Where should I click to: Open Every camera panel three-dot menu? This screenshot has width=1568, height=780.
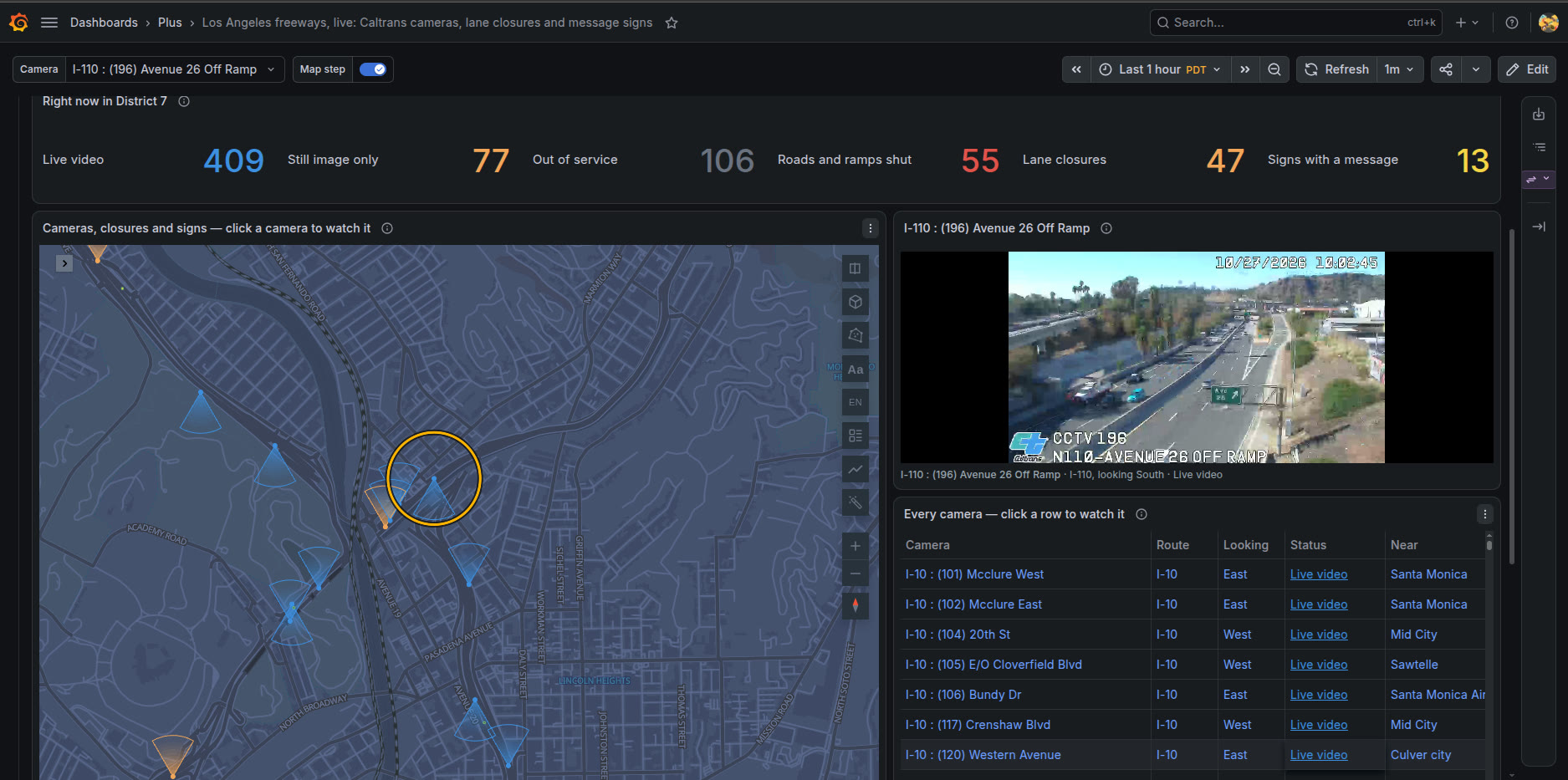click(x=1484, y=514)
